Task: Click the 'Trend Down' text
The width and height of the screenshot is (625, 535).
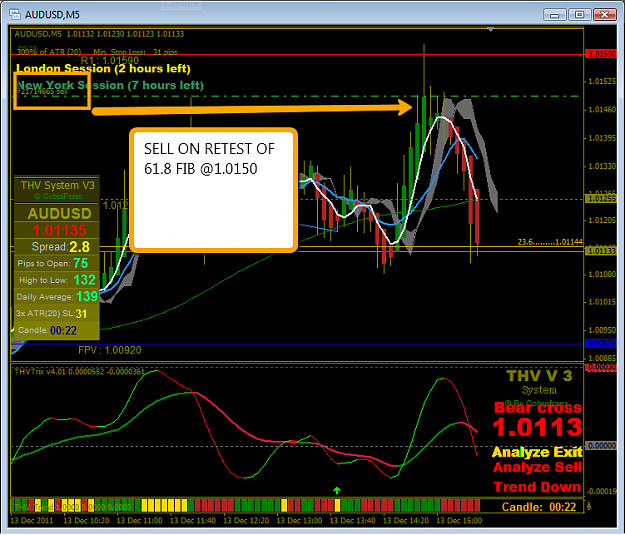Action: tap(537, 487)
